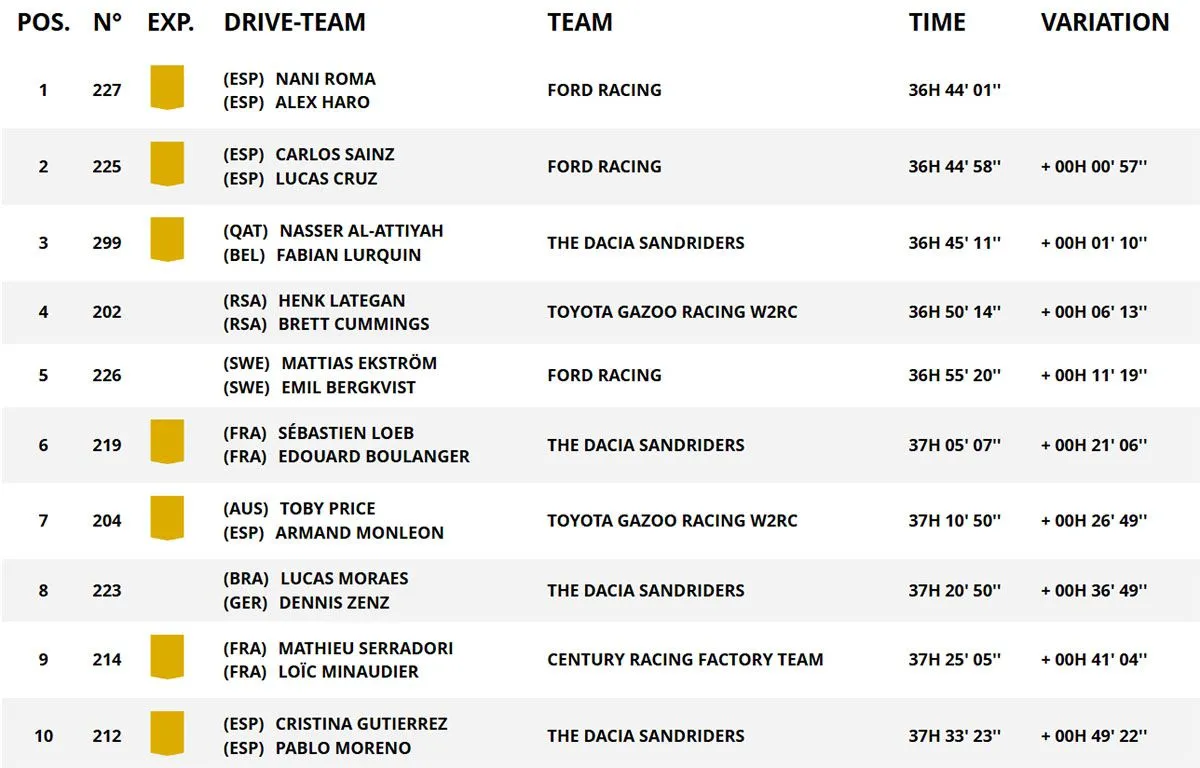Screen dimensions: 1200x768
Task: Select the yellow badge beside Nasser Al-Attiyah
Action: (x=167, y=239)
